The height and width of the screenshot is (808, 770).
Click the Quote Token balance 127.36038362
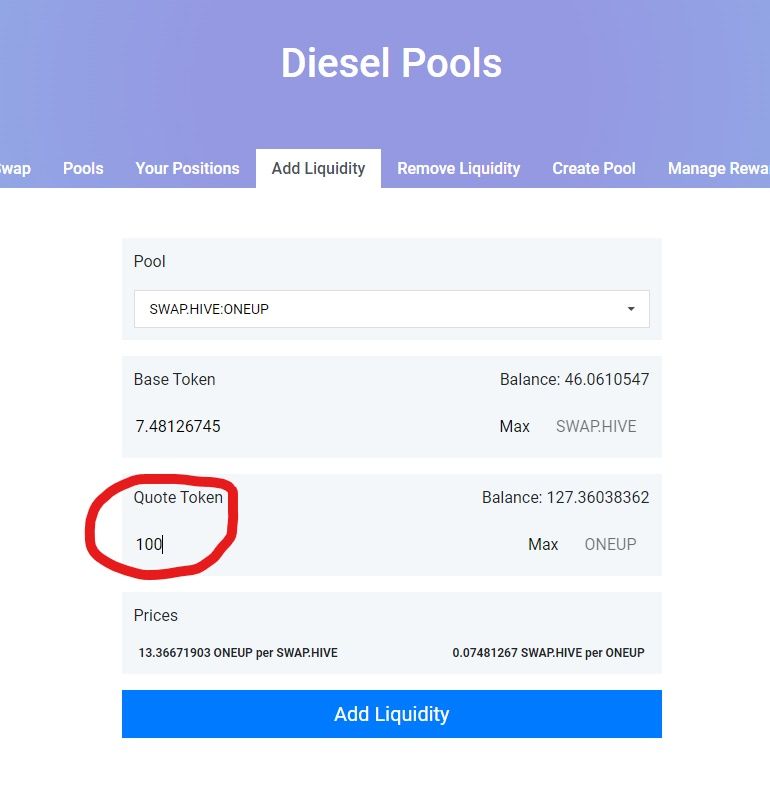(x=565, y=497)
